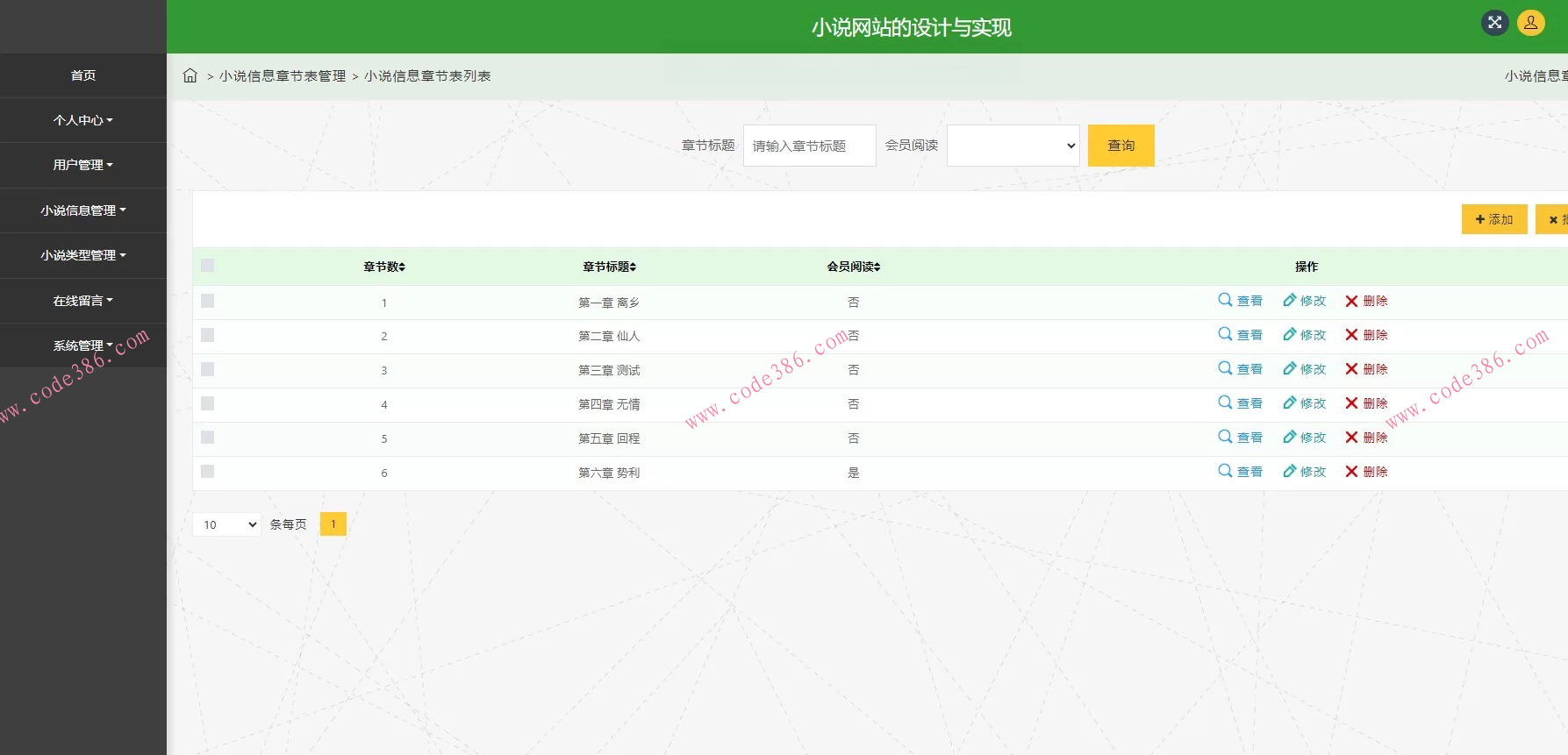Delete chapter 第二章 仙人
Viewport: 1568px width, 755px height.
point(1366,335)
